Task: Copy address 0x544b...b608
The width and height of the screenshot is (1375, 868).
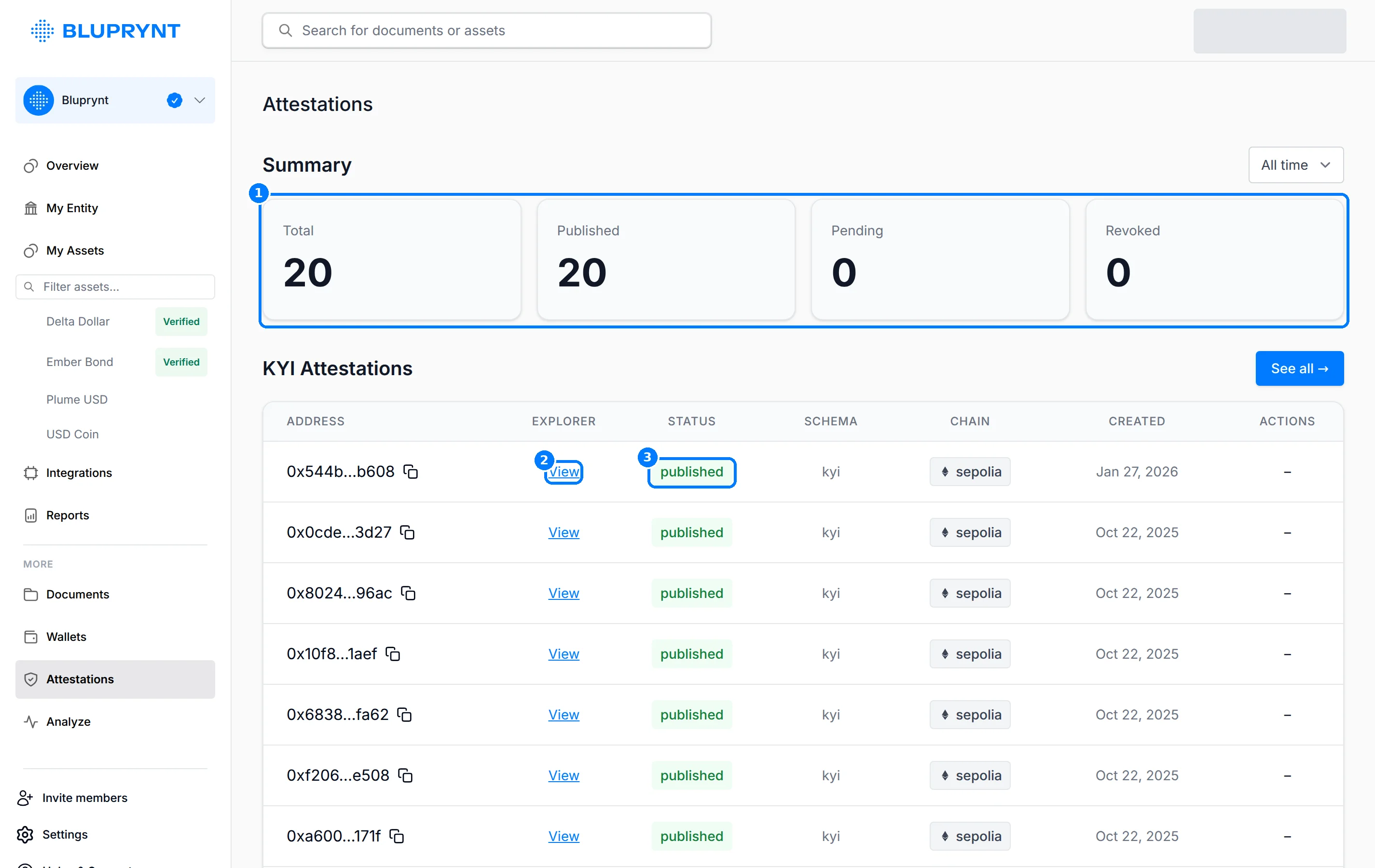Action: click(x=411, y=472)
